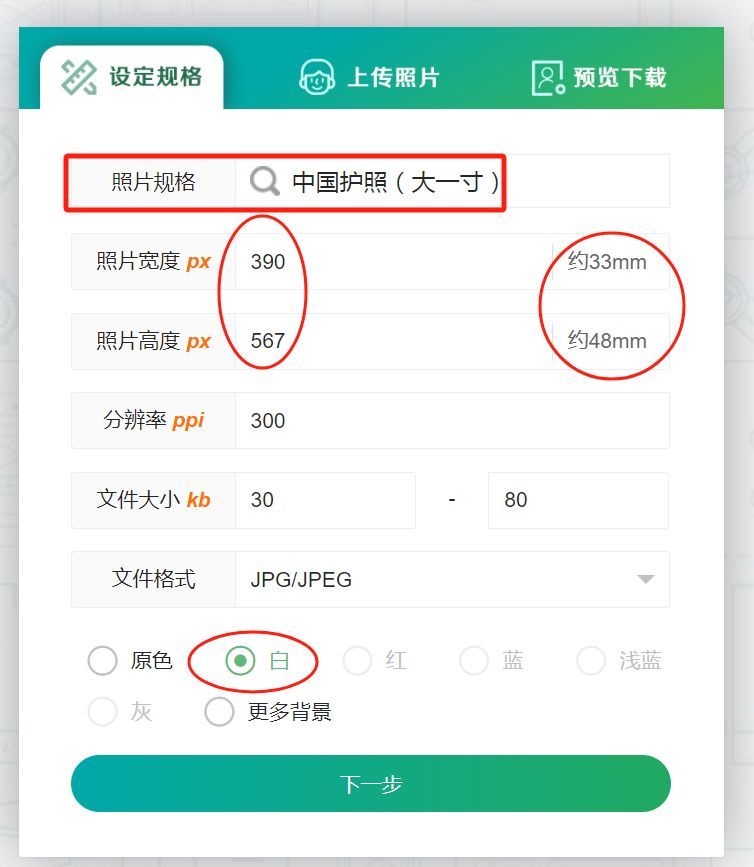Select the 灰 background radio button
The width and height of the screenshot is (754, 867).
(102, 711)
